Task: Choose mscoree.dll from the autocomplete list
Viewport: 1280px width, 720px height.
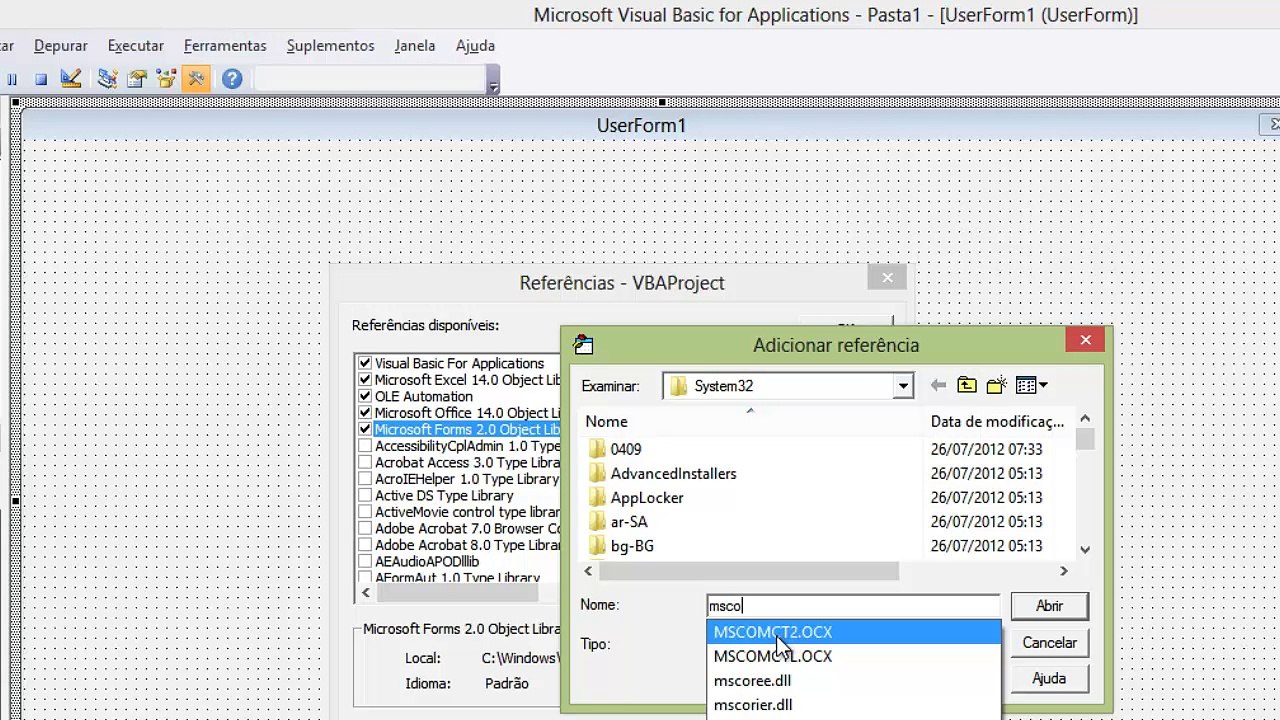Action: pyautogui.click(x=854, y=681)
